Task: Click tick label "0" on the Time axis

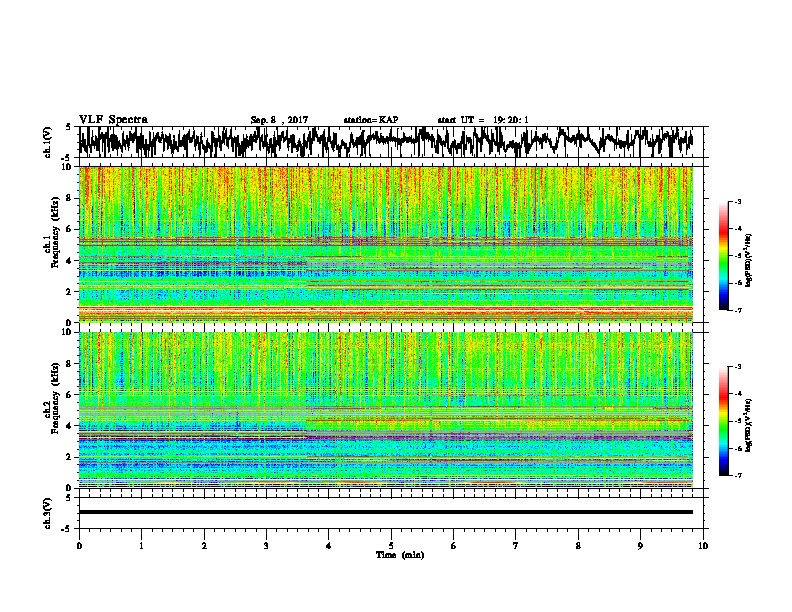Action: [79, 546]
